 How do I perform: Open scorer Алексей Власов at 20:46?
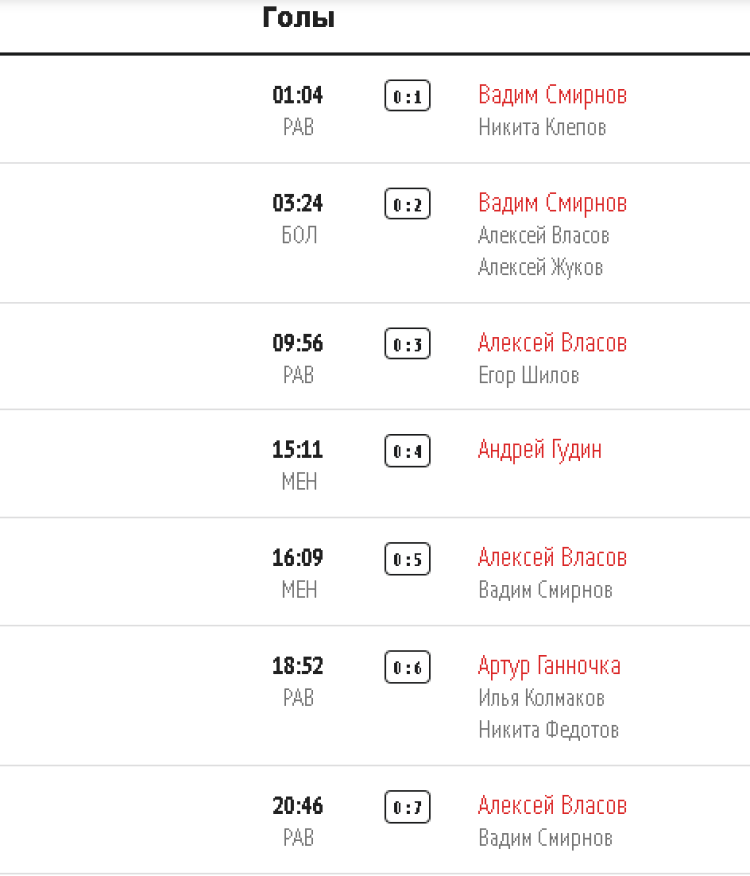(552, 805)
